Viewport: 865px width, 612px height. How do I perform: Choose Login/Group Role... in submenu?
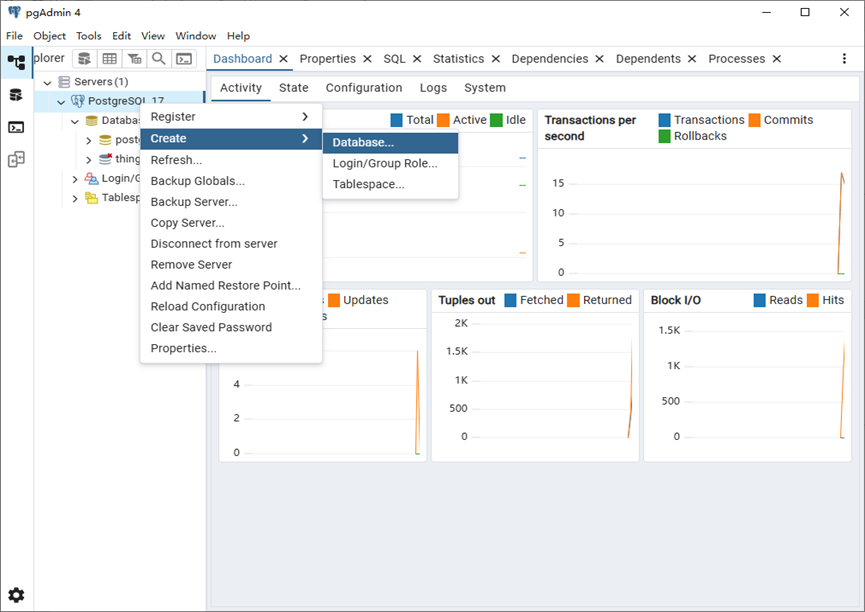[390, 163]
